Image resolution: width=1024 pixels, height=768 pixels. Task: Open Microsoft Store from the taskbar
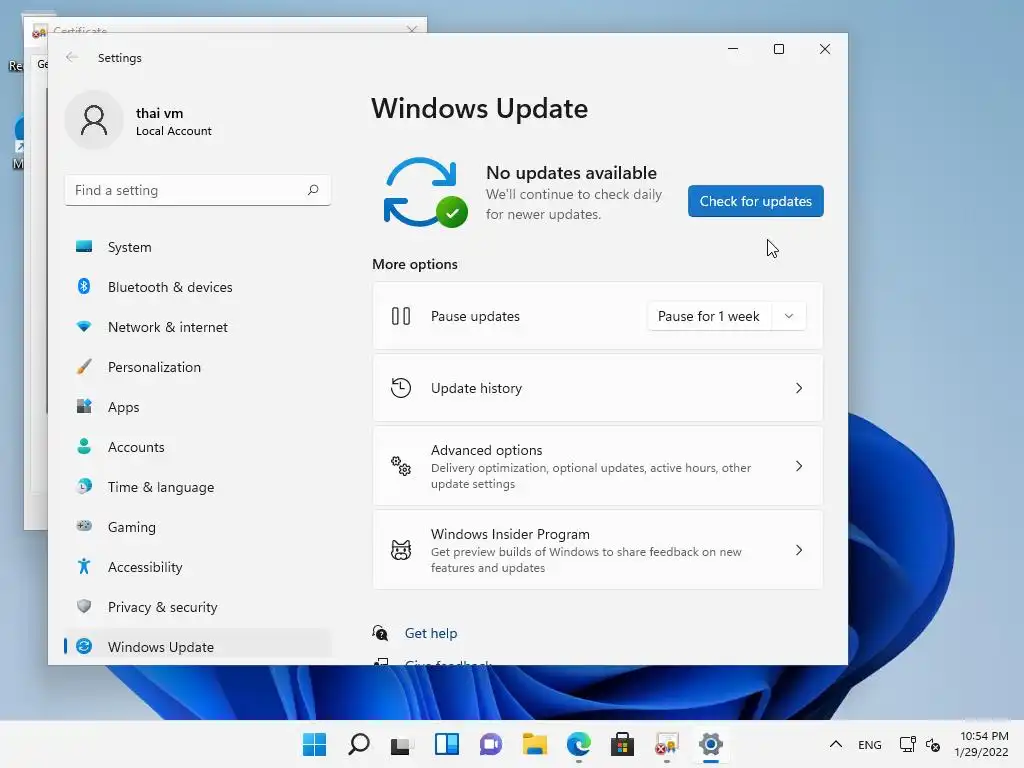click(622, 744)
